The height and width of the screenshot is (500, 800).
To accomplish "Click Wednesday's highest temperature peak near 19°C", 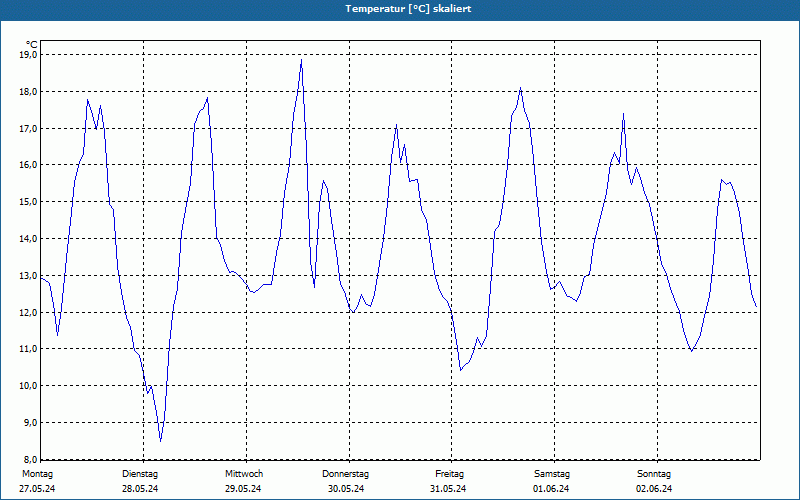I will point(302,60).
